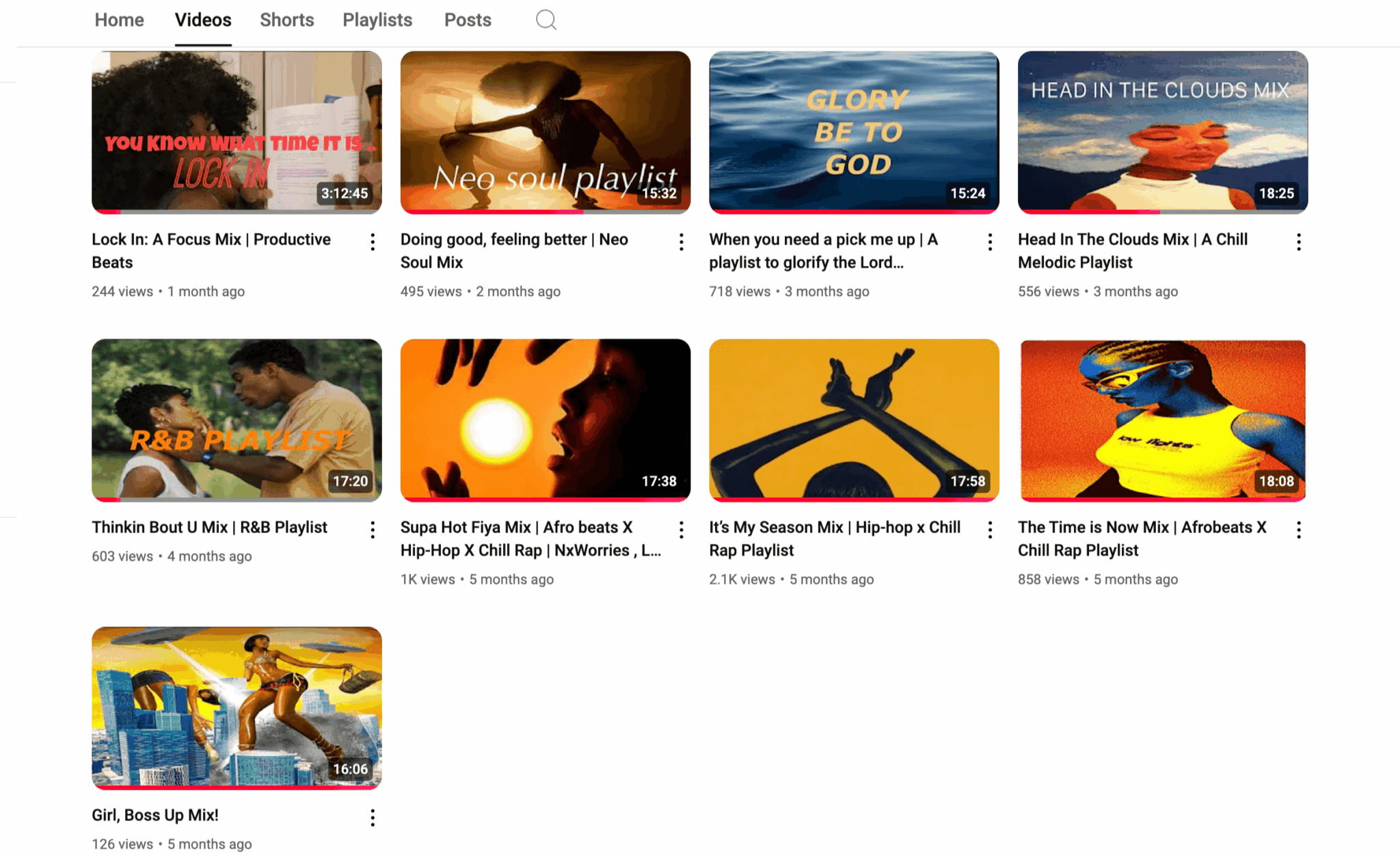Open options menu for Thinkin Bout U Mix
Viewport: 1400px width, 855px height.
tap(373, 530)
